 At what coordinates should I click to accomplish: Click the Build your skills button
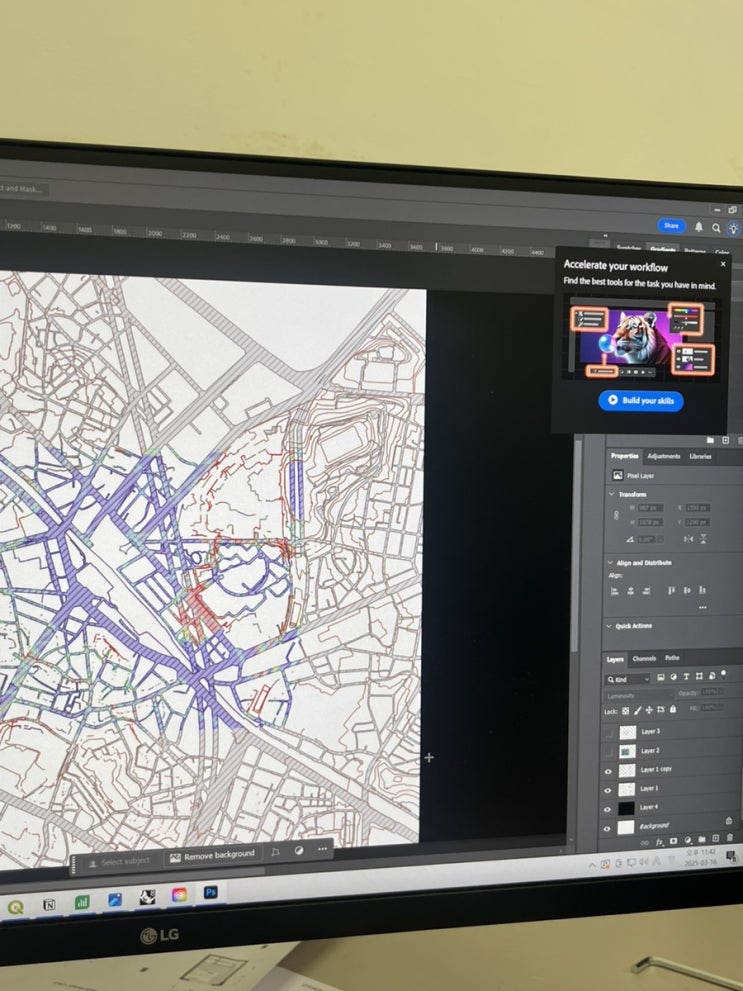(x=641, y=400)
